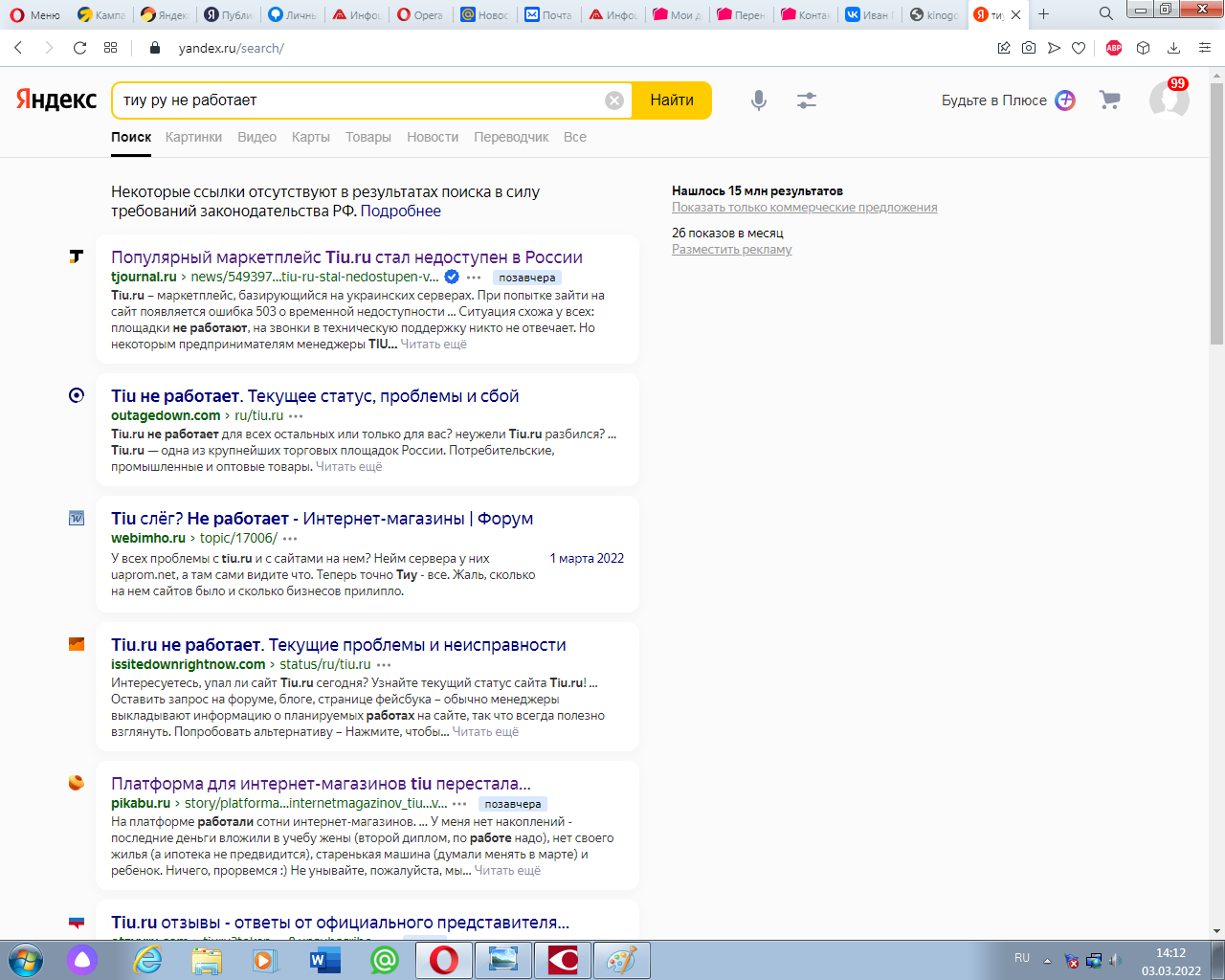The image size is (1225, 980).
Task: Open the Yandex Market cart icon
Action: click(1109, 100)
